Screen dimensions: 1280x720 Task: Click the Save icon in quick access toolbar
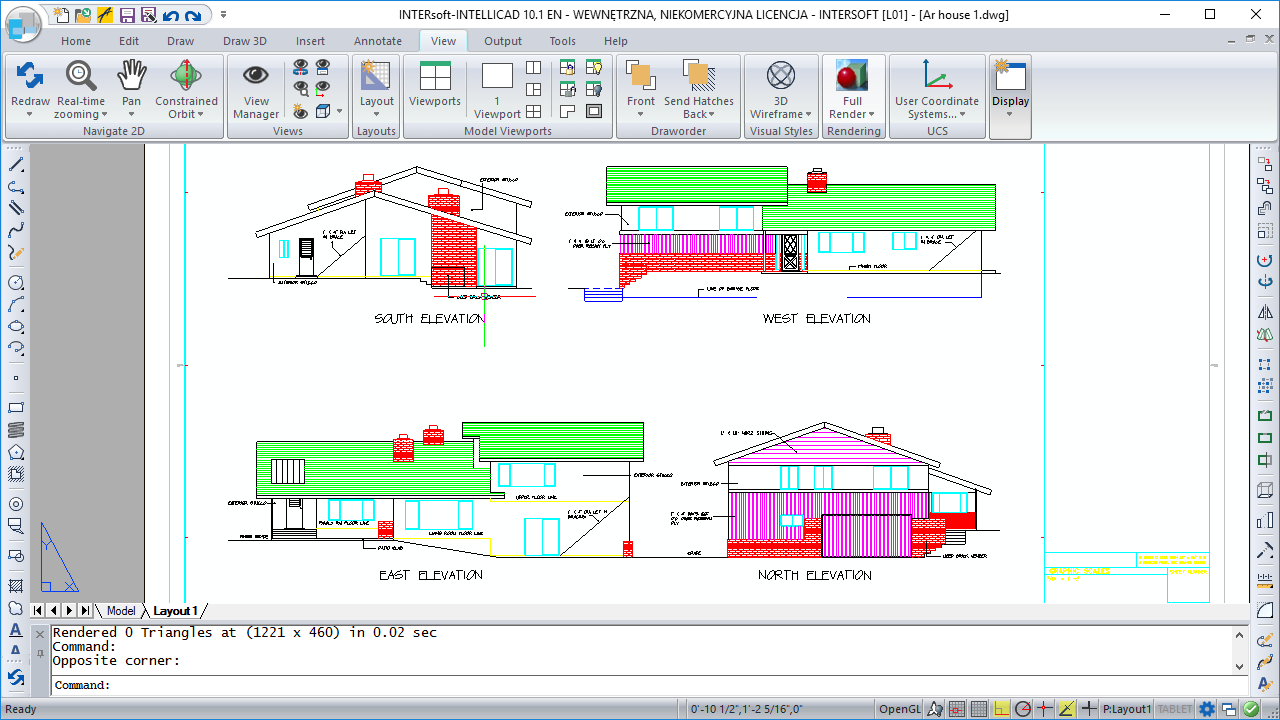coord(127,15)
